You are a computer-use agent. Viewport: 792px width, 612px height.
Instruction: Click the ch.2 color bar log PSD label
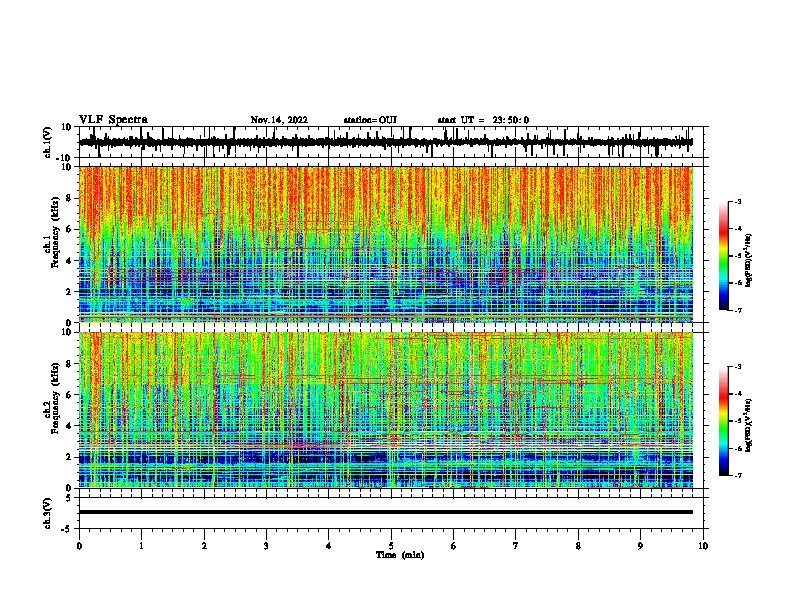[x=749, y=425]
